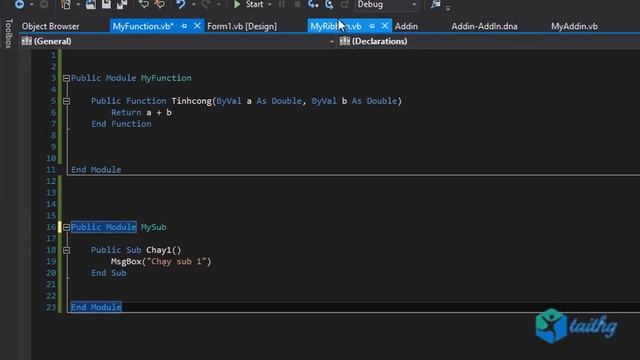The height and width of the screenshot is (360, 640).
Task: Click the Step Out icon
Action: 345,4
